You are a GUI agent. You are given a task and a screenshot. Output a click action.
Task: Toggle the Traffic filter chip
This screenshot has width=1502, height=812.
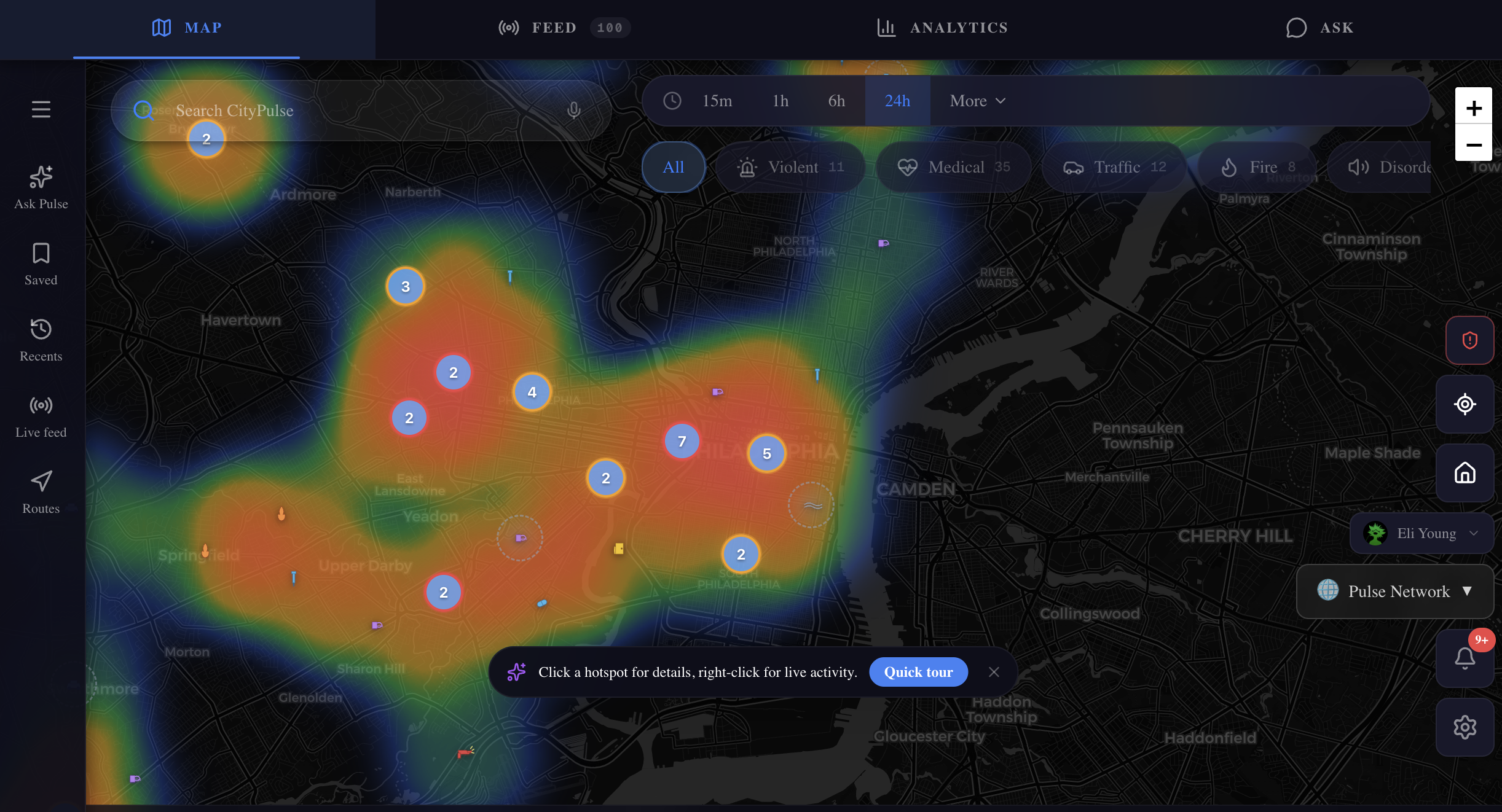pos(1114,167)
